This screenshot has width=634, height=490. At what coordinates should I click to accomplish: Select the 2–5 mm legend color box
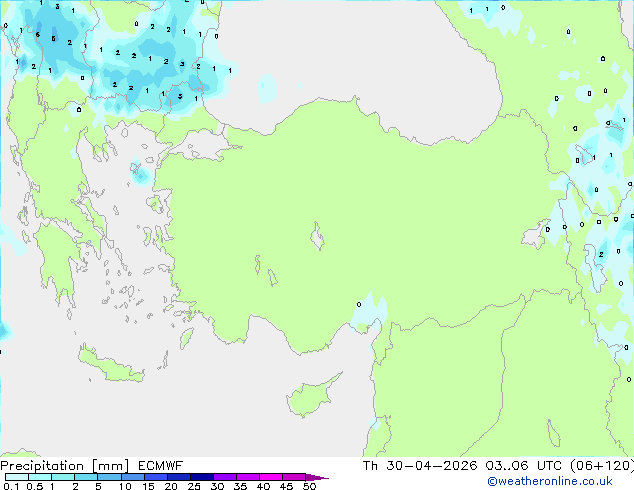(86, 477)
